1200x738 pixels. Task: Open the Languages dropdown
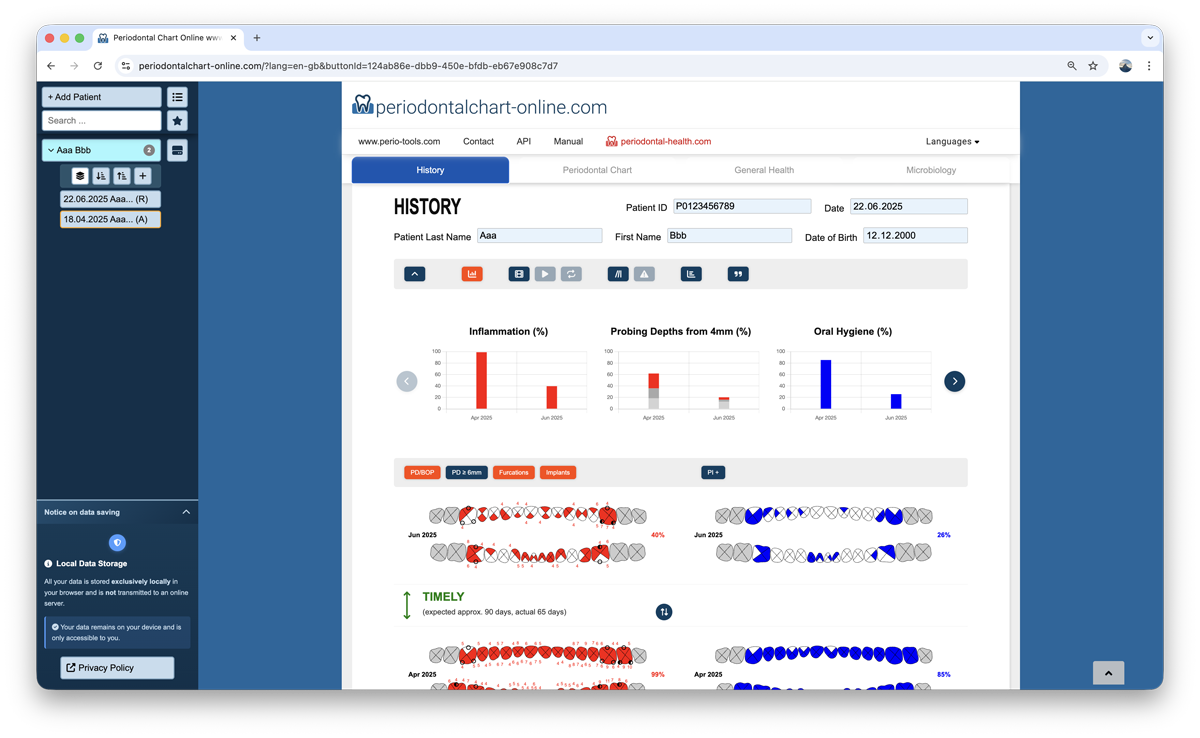[x=952, y=142]
